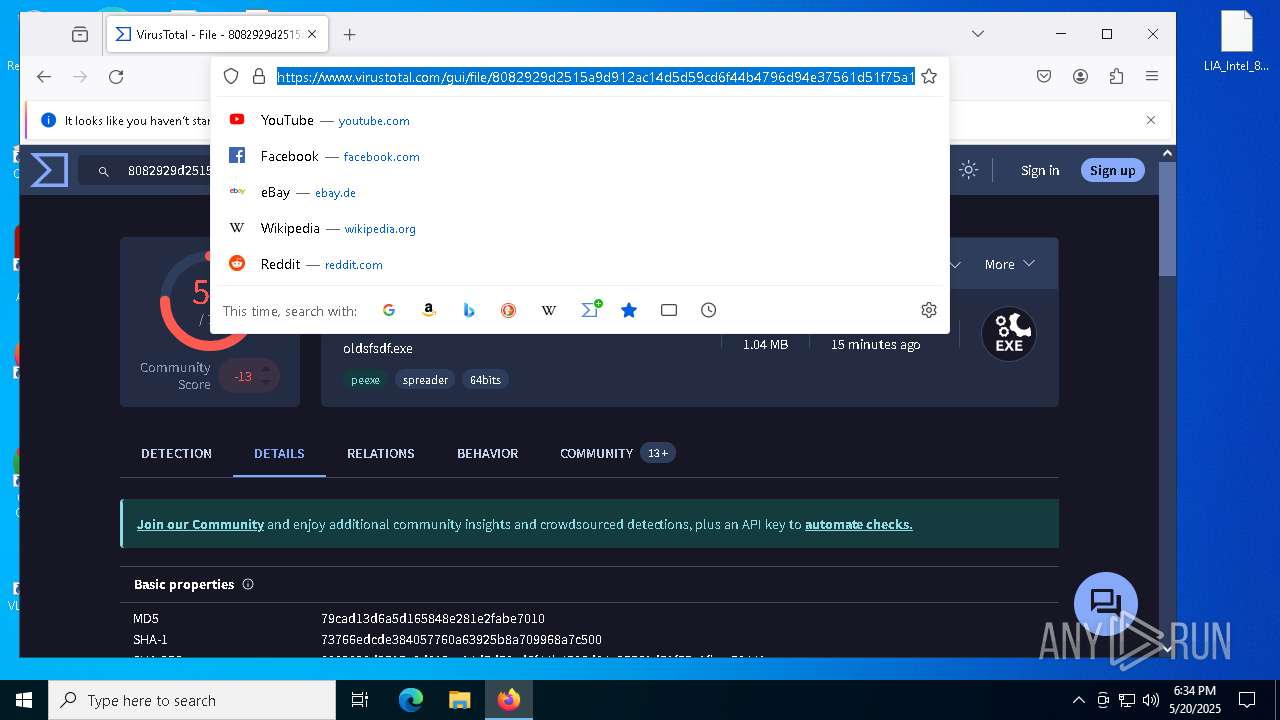Open search settings gear
Image resolution: width=1280 pixels, height=720 pixels.
(929, 310)
